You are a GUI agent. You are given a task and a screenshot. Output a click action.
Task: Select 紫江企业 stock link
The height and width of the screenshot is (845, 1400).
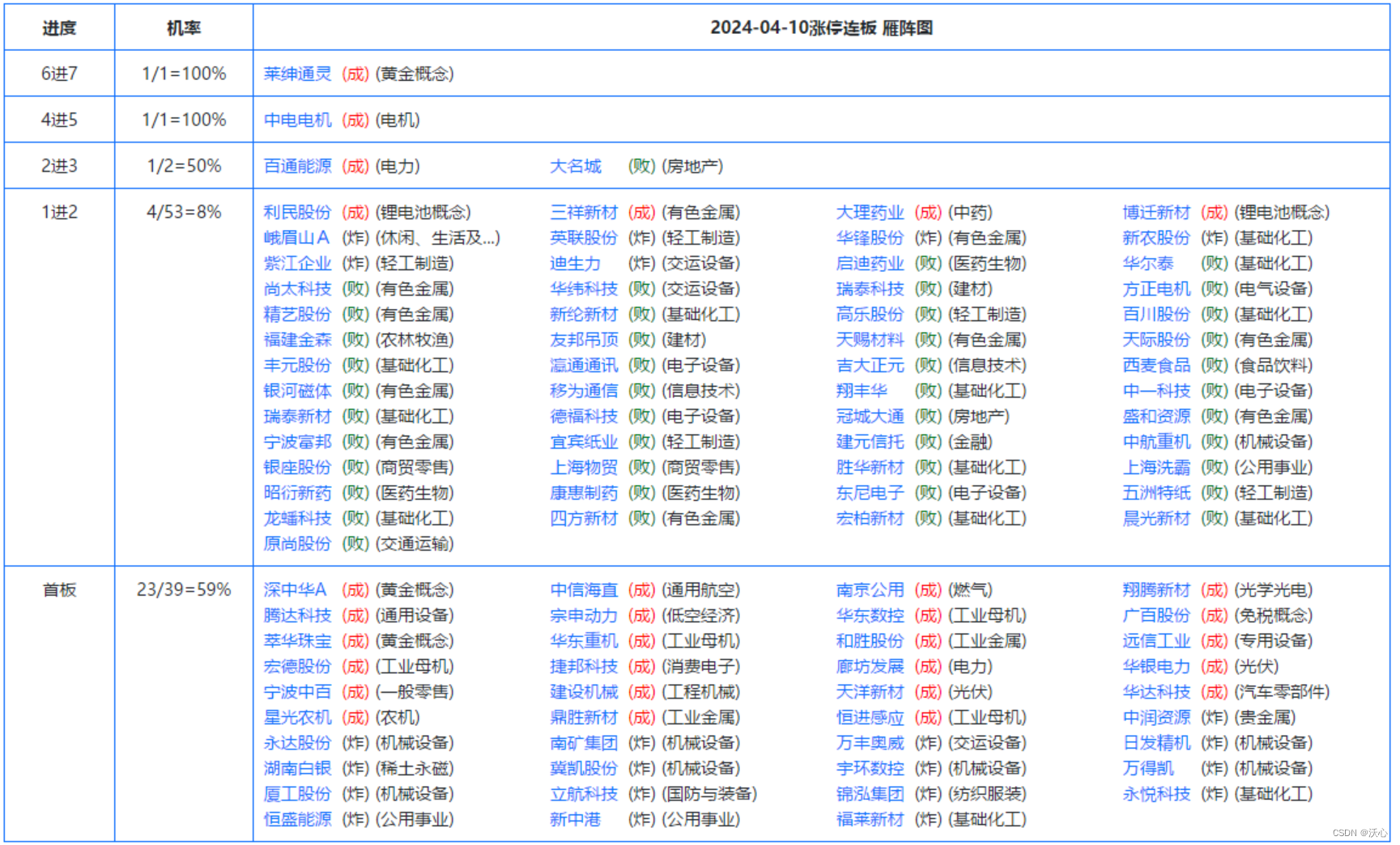click(297, 263)
